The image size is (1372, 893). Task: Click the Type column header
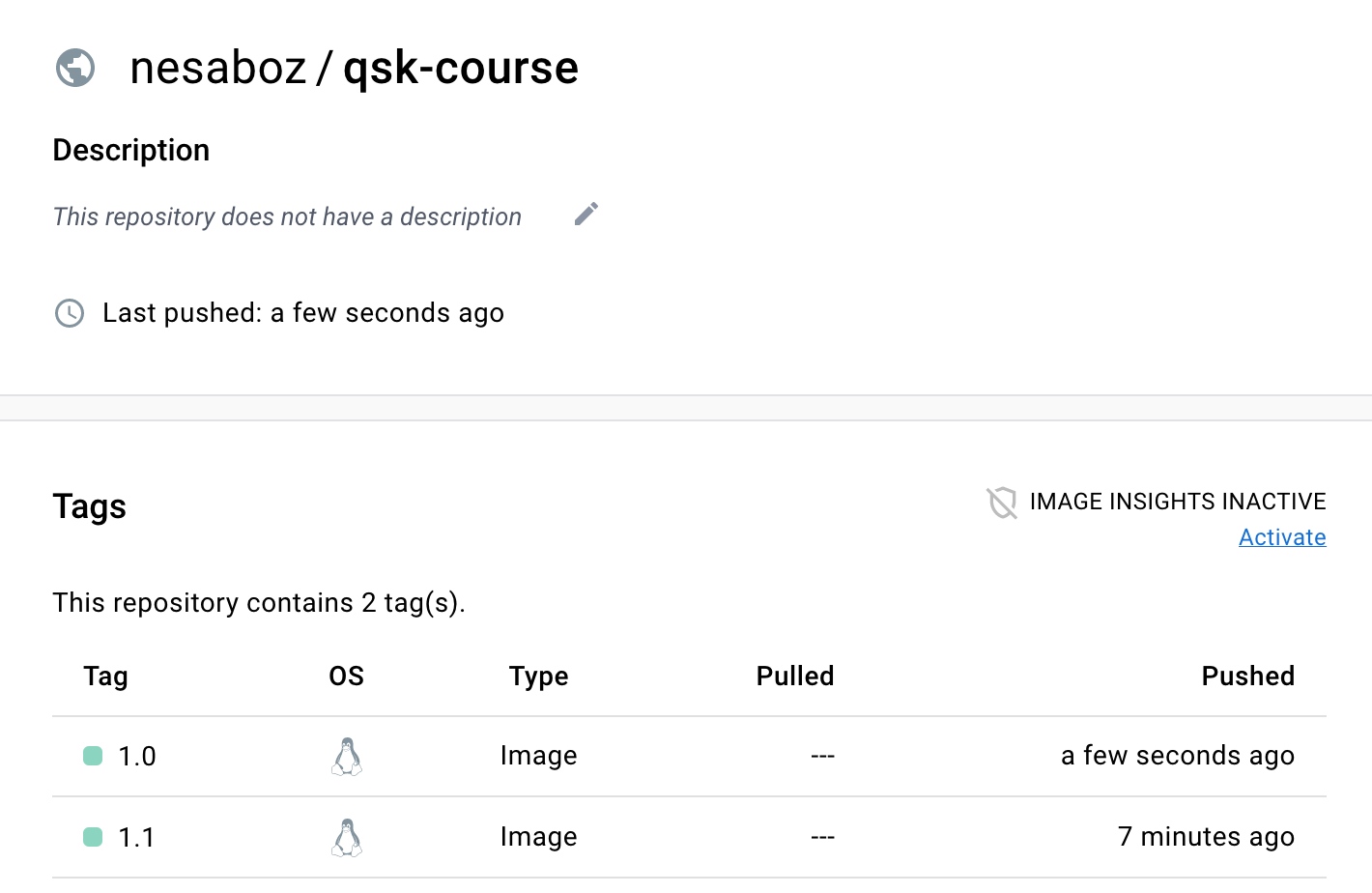539,677
